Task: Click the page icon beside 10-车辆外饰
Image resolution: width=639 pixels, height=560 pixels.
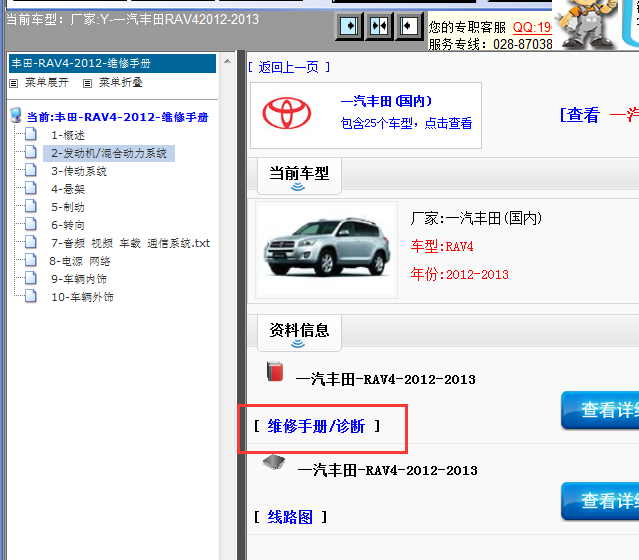Action: pyautogui.click(x=31, y=296)
